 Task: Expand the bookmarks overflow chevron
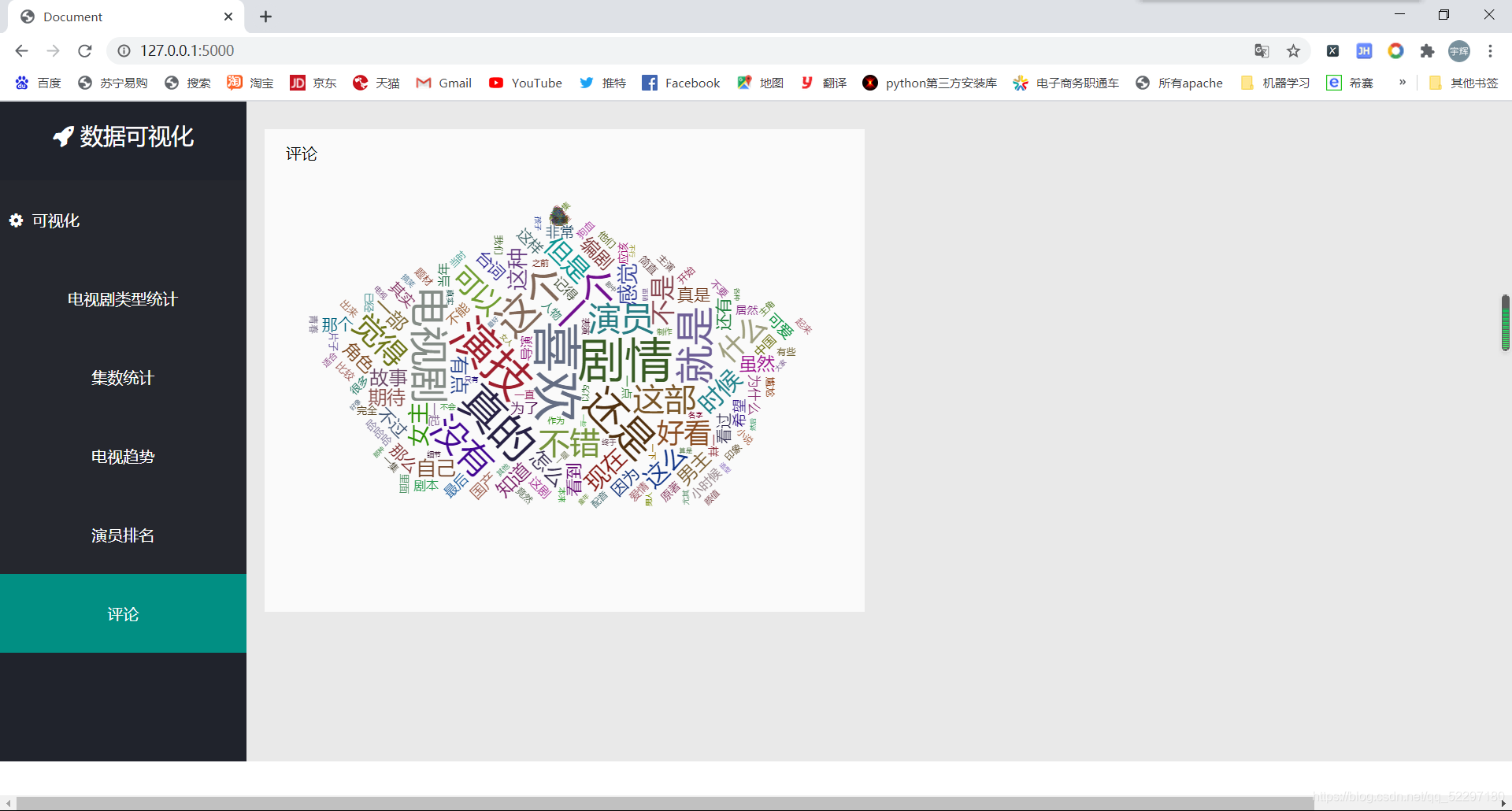[1403, 83]
